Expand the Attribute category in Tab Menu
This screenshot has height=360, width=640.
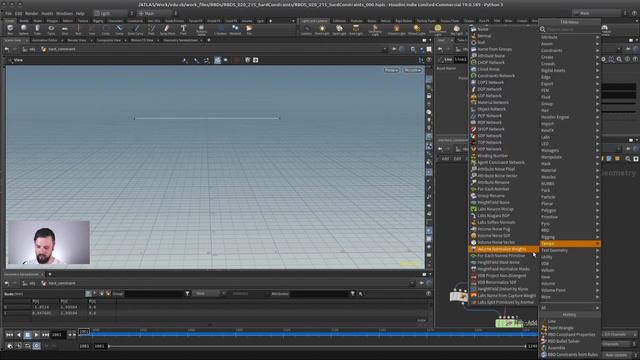(570, 37)
